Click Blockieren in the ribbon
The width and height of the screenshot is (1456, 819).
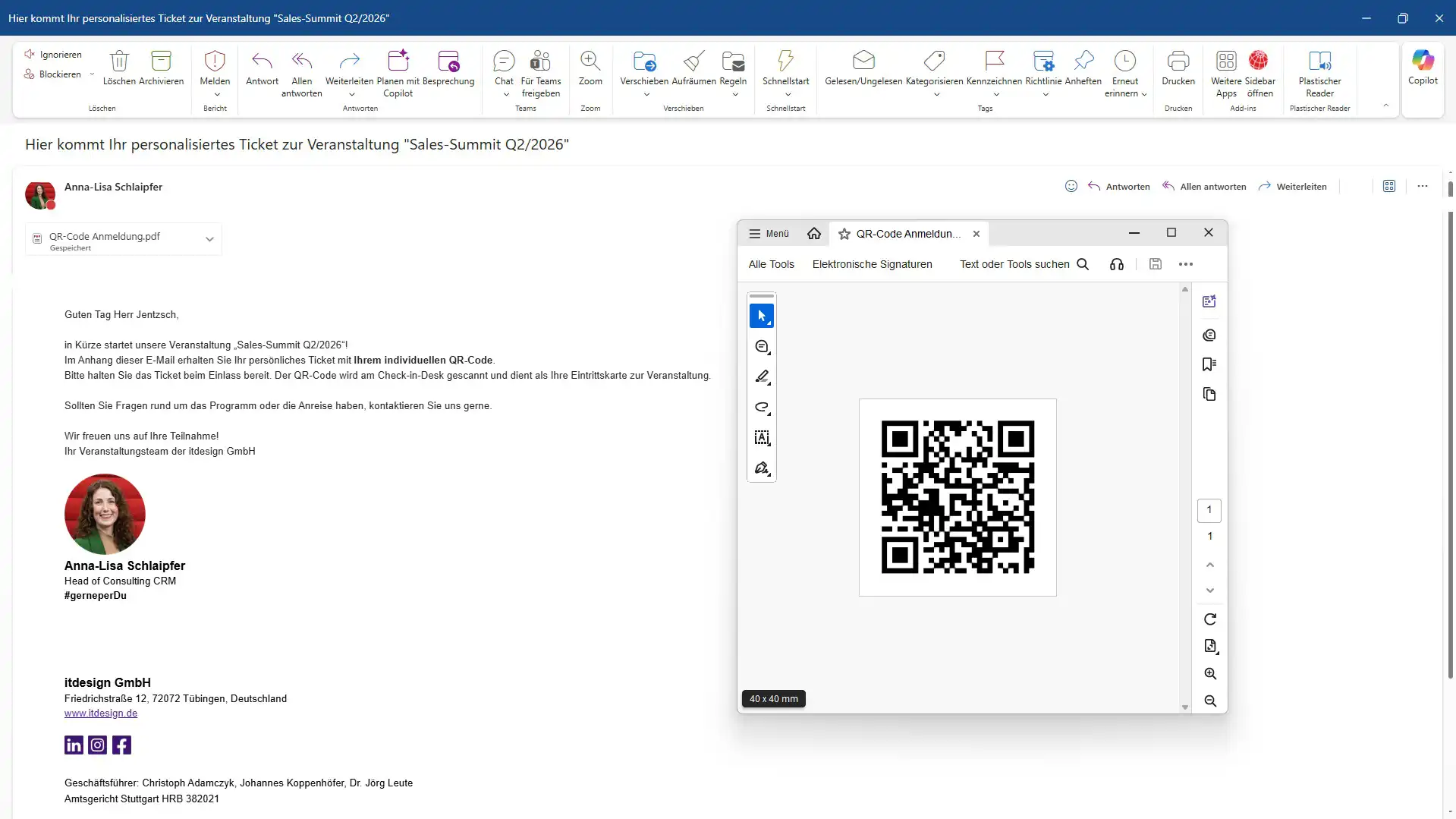click(x=52, y=74)
